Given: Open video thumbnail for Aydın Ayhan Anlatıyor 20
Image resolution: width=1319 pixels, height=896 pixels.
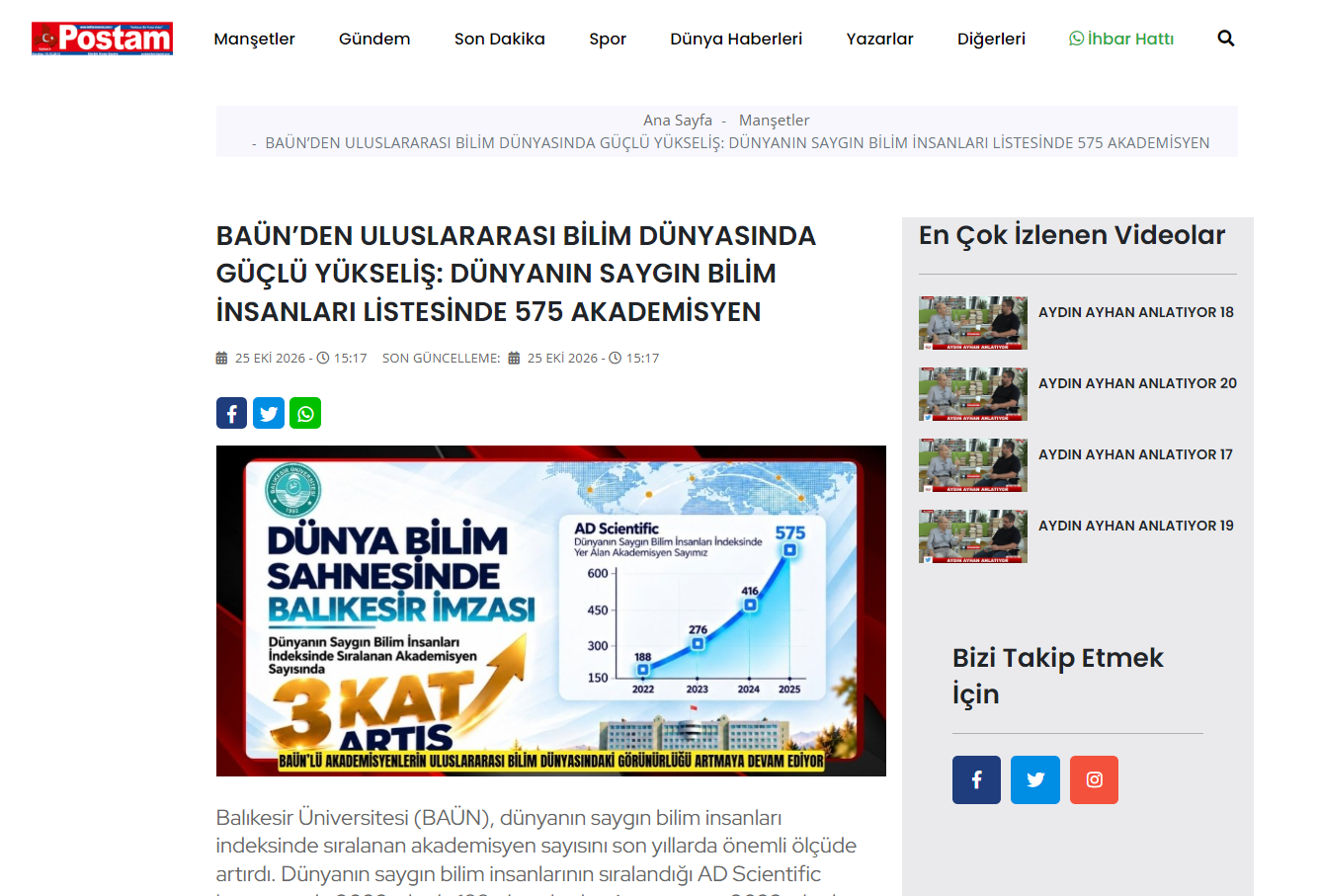Looking at the screenshot, I should click(x=973, y=394).
